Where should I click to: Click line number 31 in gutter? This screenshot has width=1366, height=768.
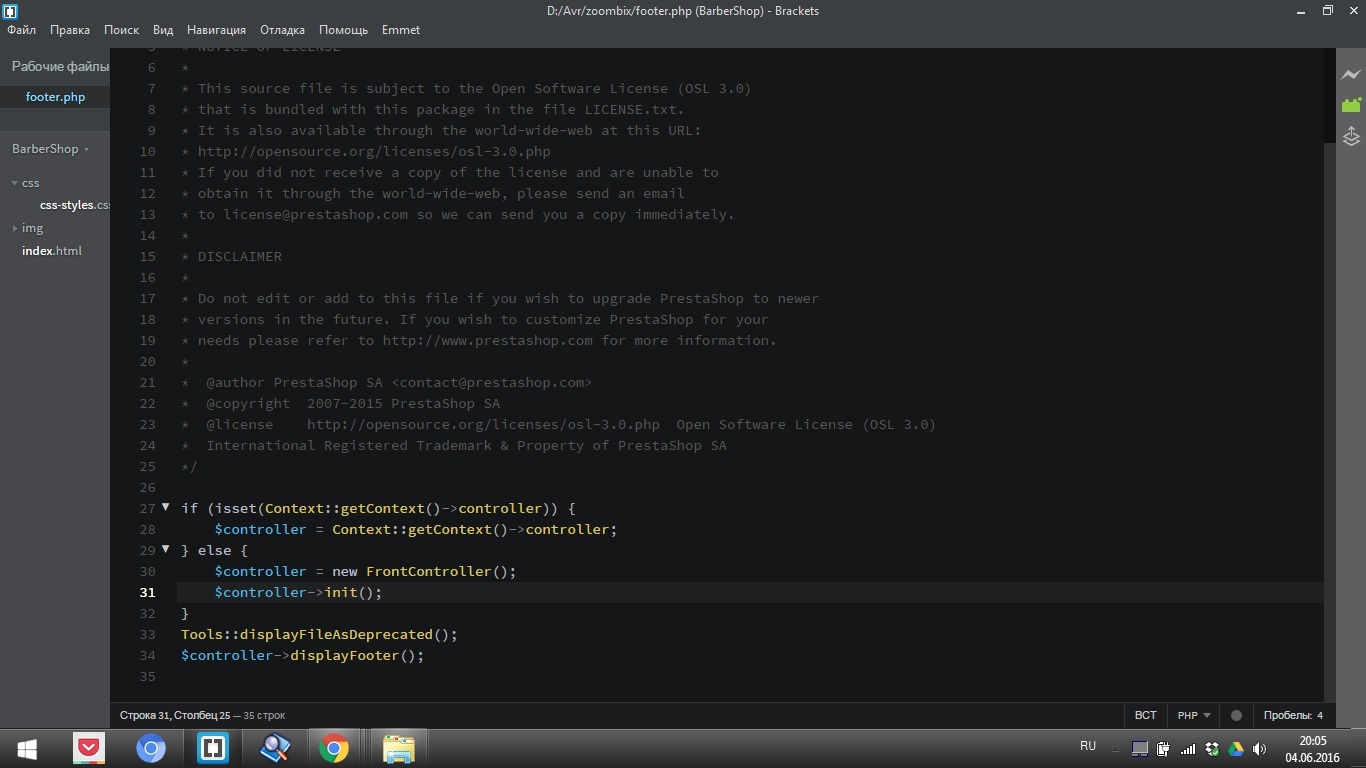click(x=147, y=592)
